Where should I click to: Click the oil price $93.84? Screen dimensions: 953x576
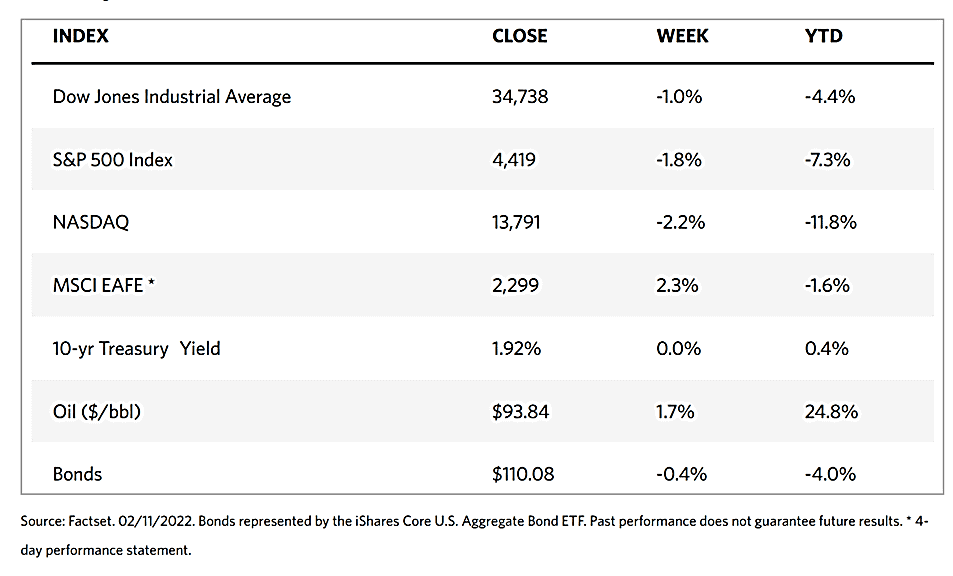pyautogui.click(x=520, y=411)
